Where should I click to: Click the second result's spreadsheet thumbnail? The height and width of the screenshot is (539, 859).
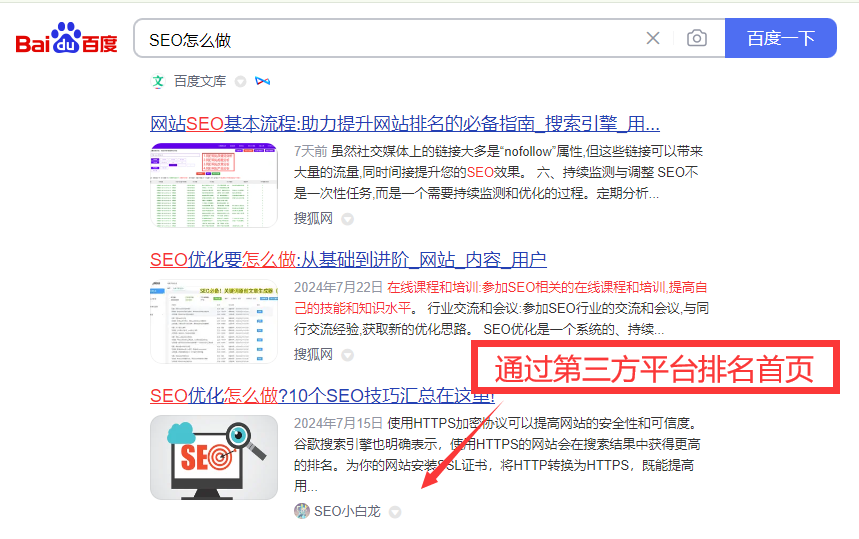213,321
